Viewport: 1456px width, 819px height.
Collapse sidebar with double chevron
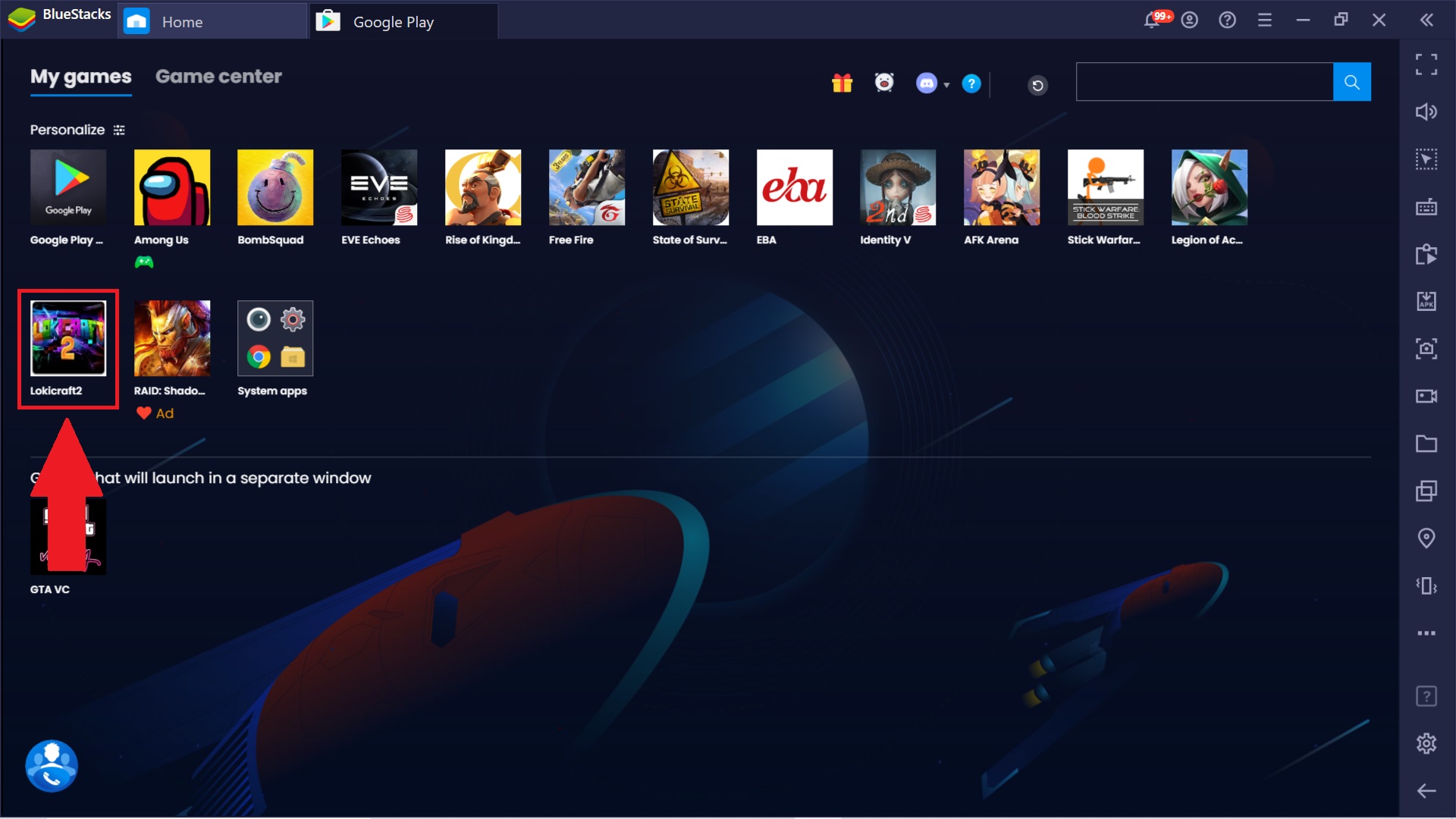click(x=1426, y=20)
